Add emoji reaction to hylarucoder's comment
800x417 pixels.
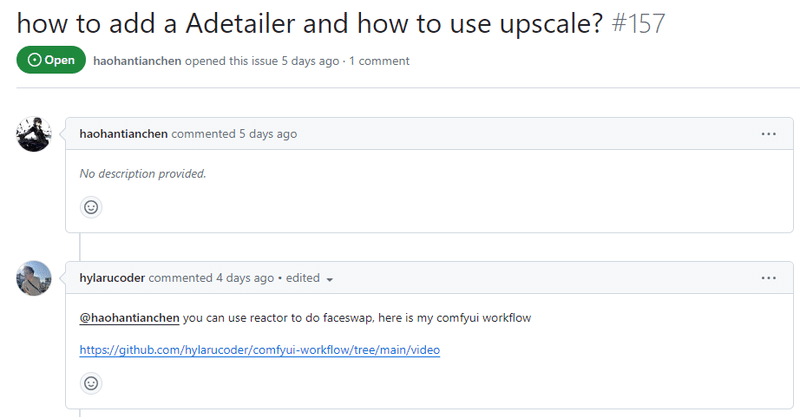point(91,382)
